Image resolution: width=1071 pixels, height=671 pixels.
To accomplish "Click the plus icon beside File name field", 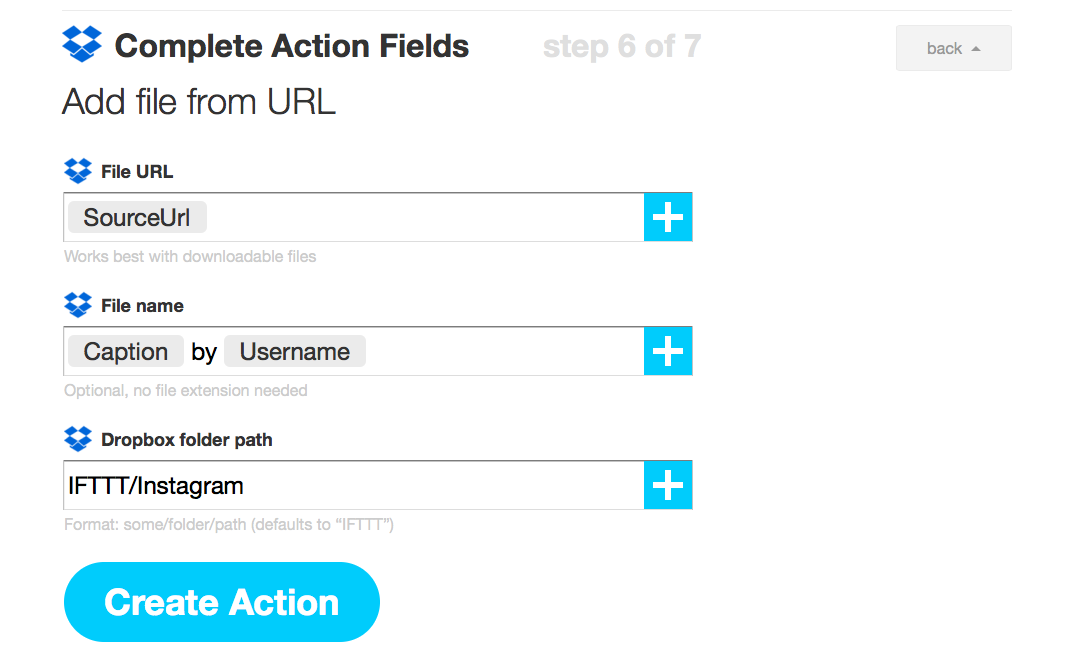I will pyautogui.click(x=668, y=351).
